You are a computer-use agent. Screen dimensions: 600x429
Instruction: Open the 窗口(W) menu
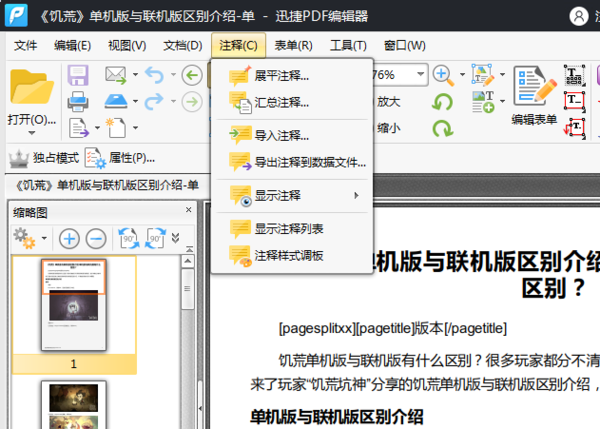pos(404,46)
